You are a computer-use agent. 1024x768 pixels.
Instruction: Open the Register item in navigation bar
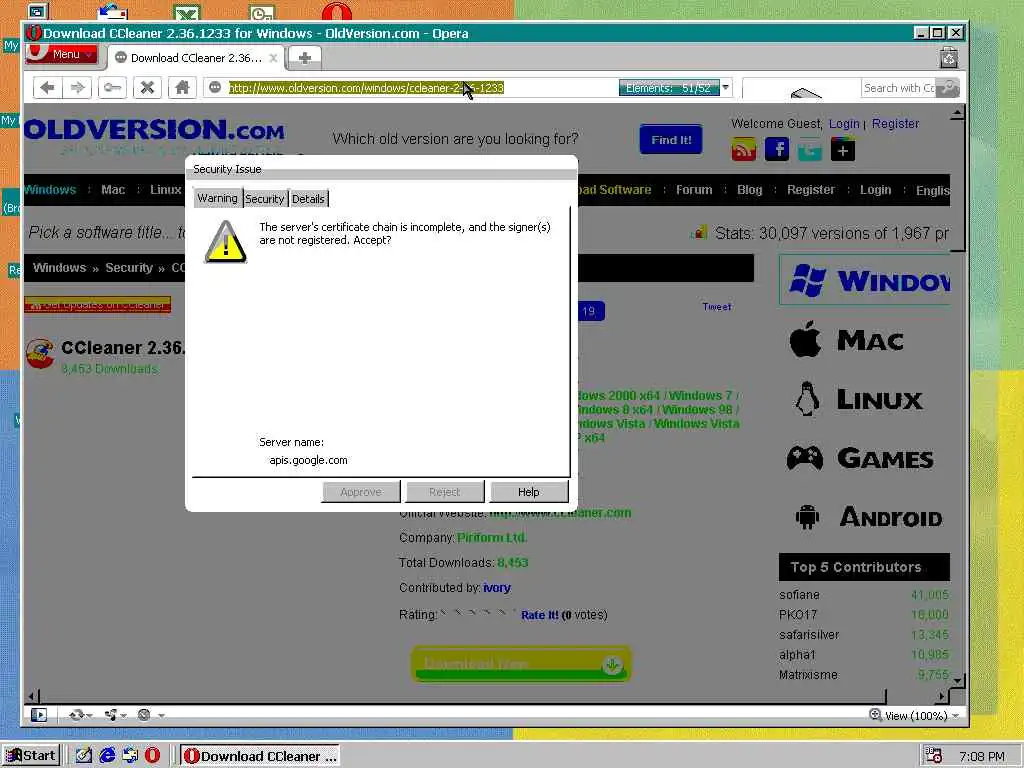tap(810, 190)
